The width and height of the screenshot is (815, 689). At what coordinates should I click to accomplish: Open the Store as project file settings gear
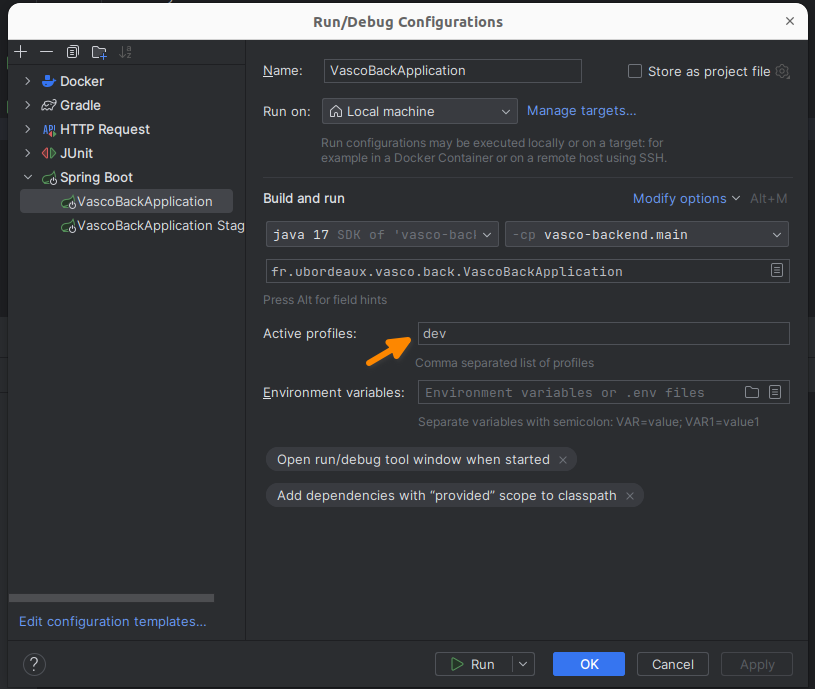click(782, 71)
